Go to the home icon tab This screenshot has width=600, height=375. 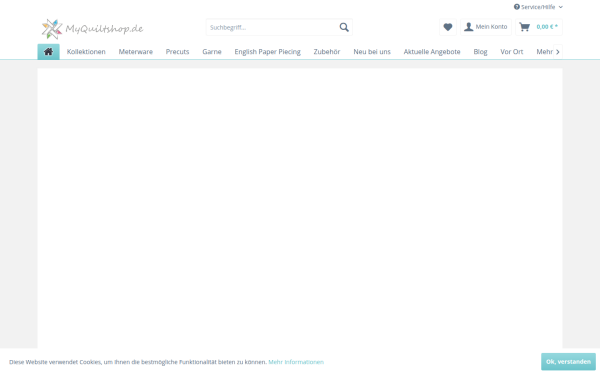tap(49, 52)
